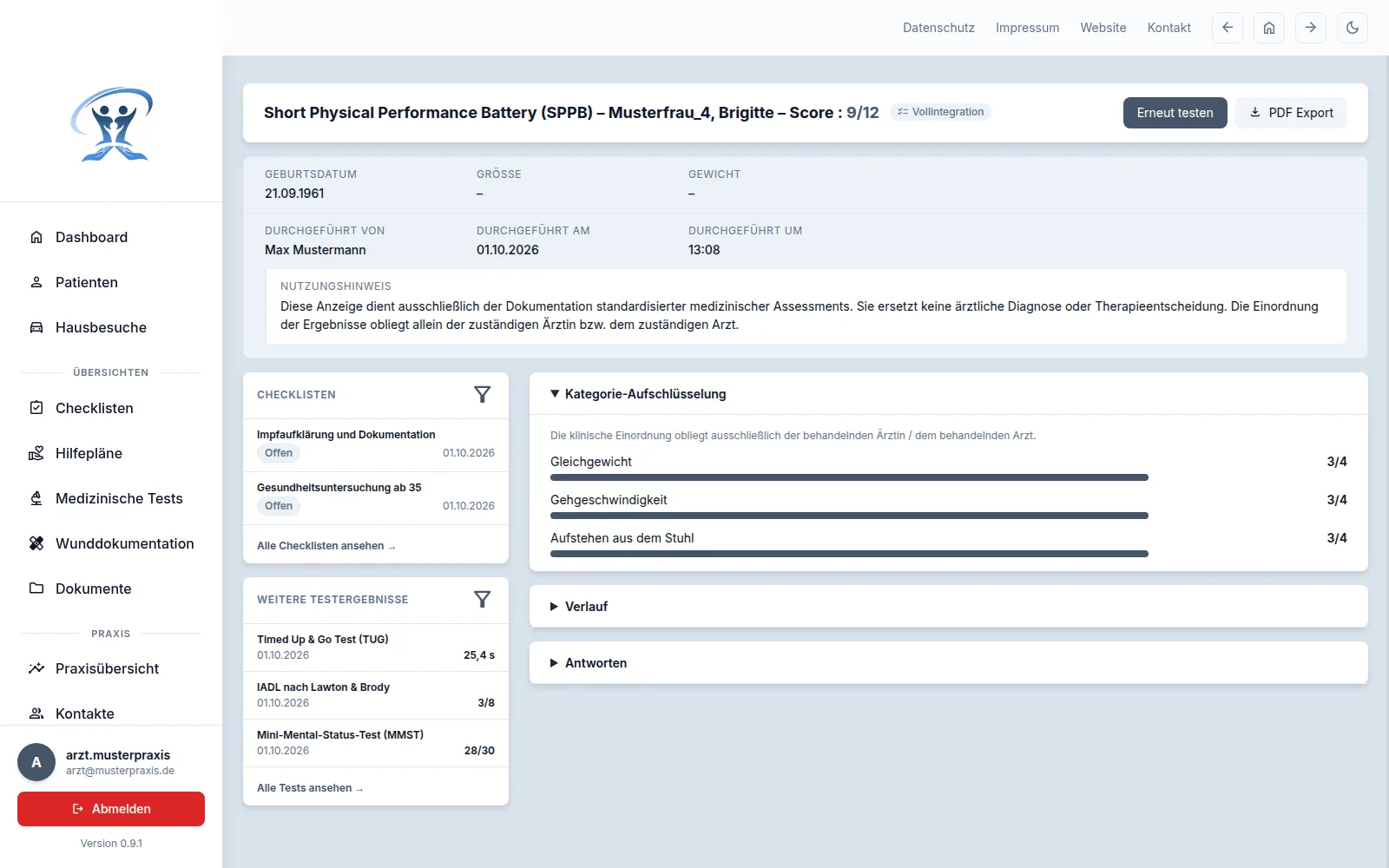1389x868 pixels.
Task: Export the result via PDF Export
Action: tap(1291, 113)
